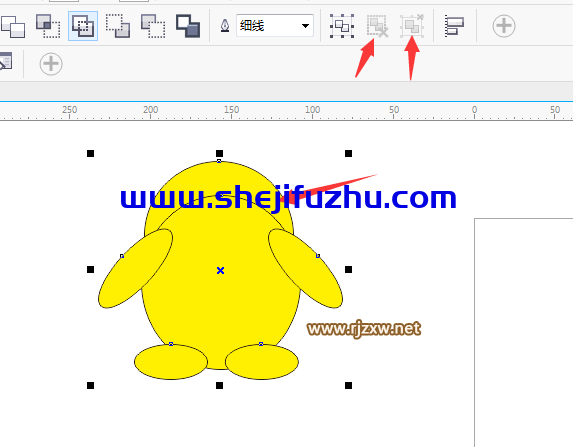Click the blue center X marker

(x=220, y=270)
